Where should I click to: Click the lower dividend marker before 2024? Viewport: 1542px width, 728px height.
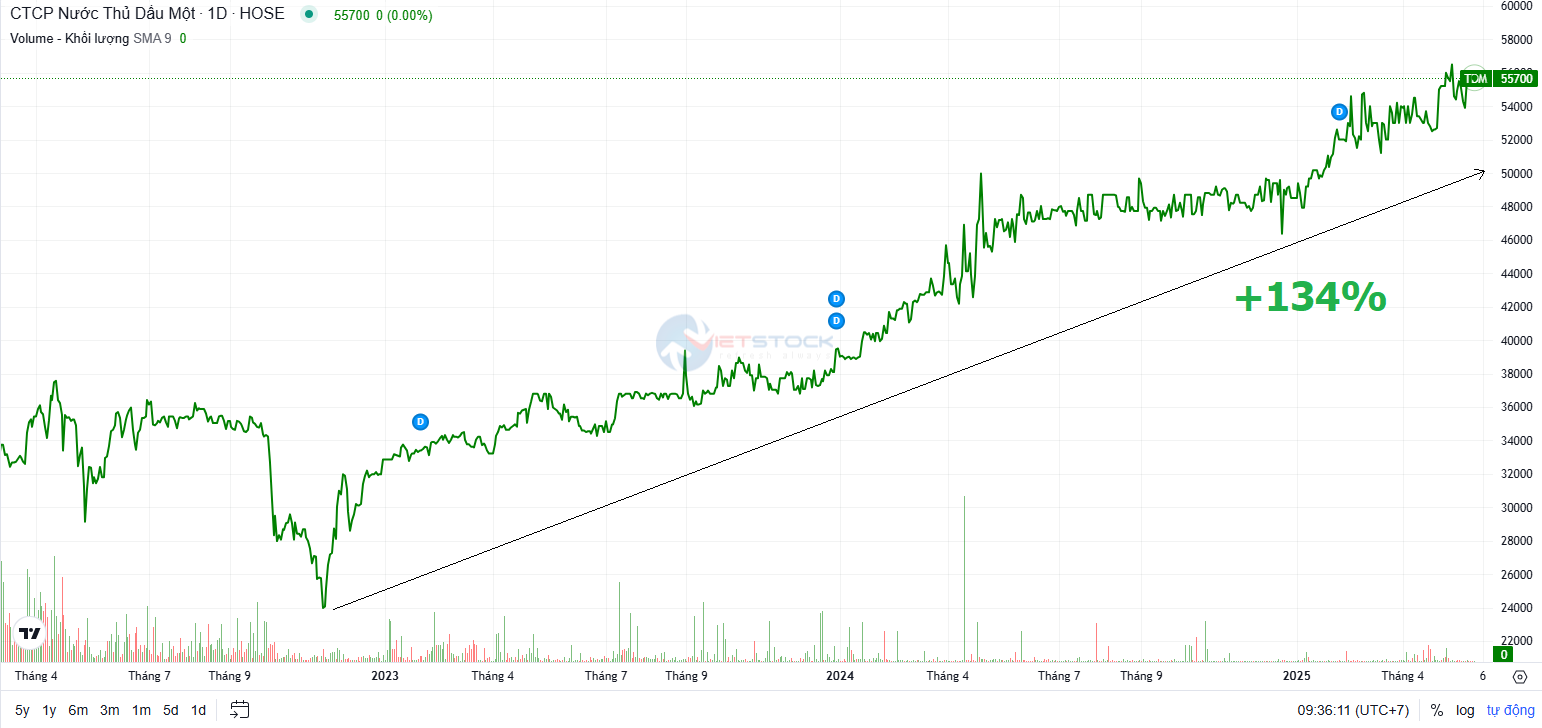[837, 321]
